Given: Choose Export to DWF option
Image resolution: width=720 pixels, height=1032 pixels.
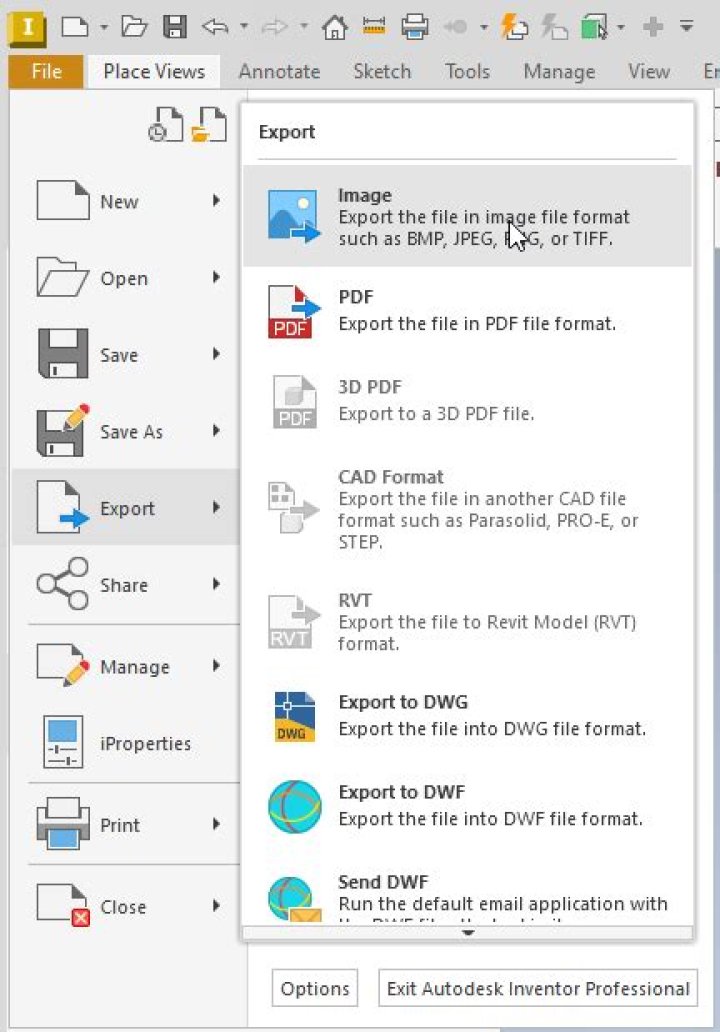Looking at the screenshot, I should click(467, 806).
